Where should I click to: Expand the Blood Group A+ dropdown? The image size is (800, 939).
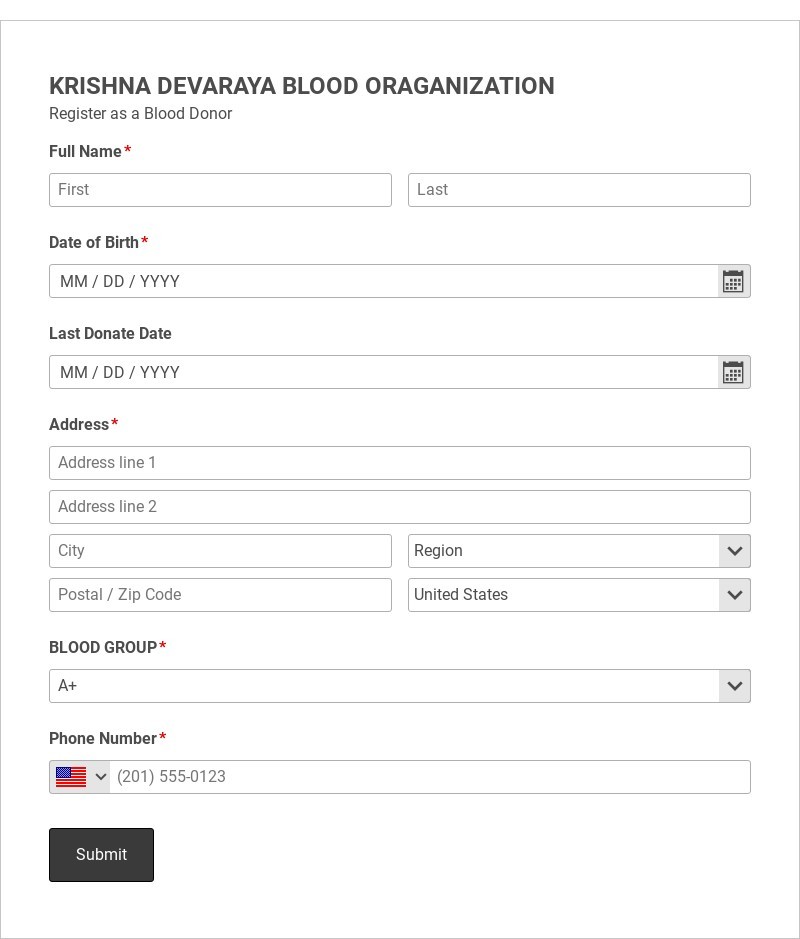pyautogui.click(x=399, y=686)
